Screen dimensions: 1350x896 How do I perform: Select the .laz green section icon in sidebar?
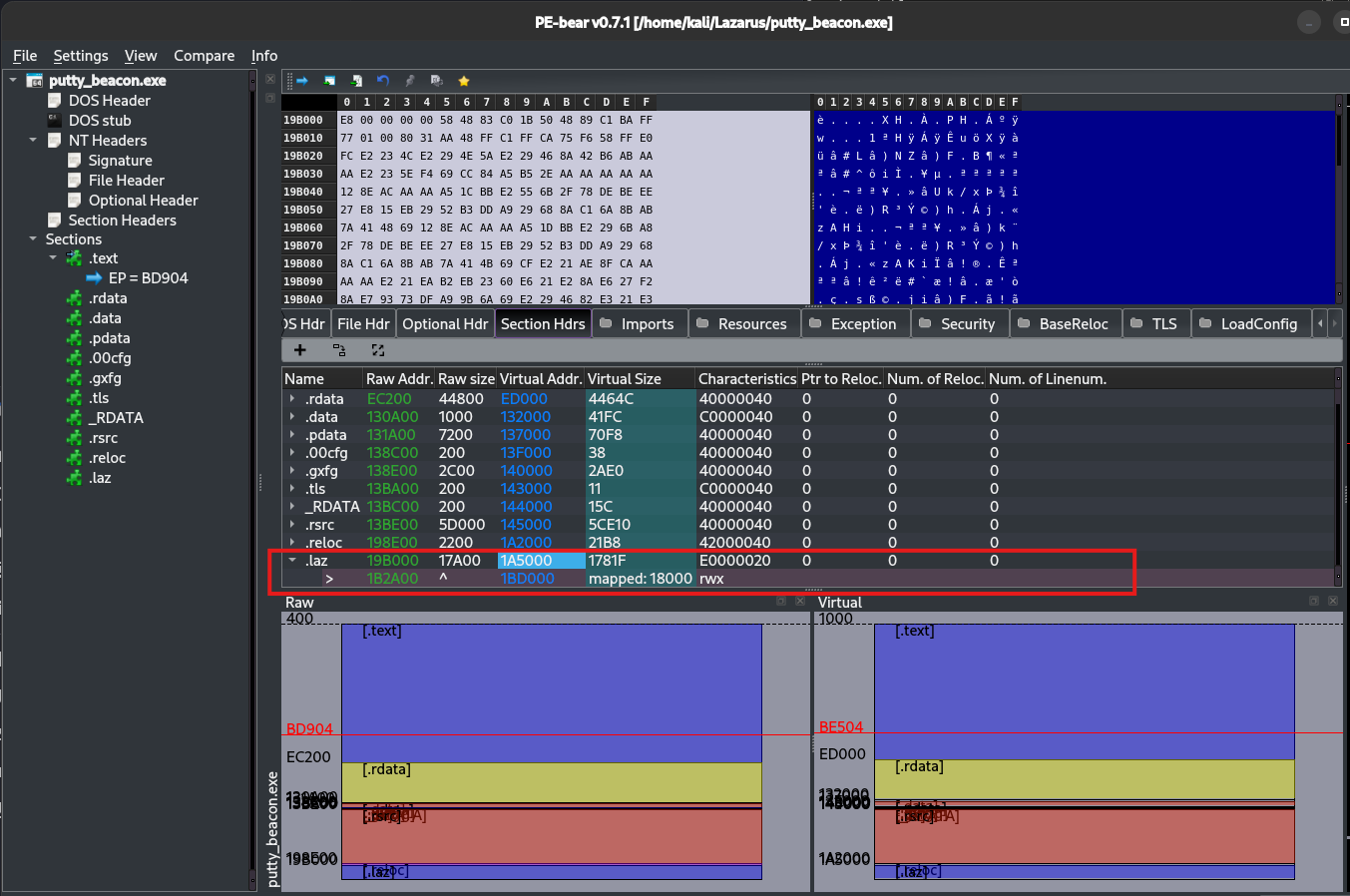pyautogui.click(x=72, y=478)
